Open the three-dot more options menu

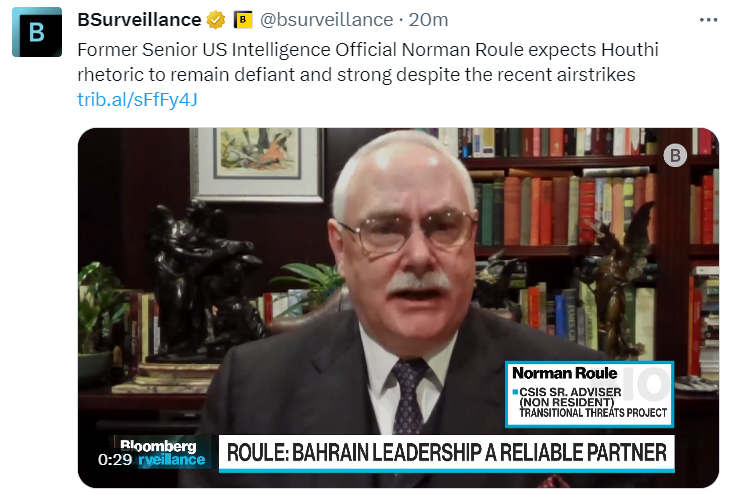click(x=708, y=20)
